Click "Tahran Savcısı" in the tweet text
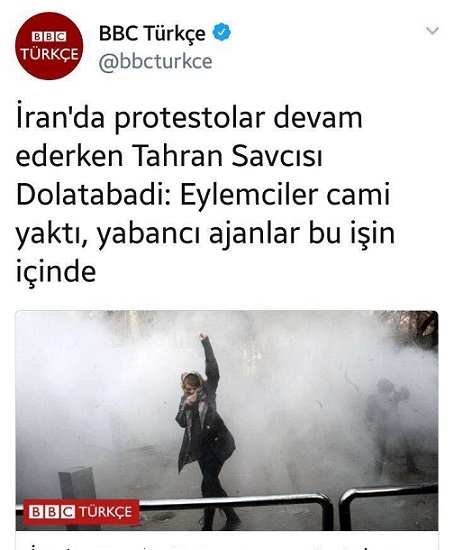The image size is (452, 550). pos(227,157)
